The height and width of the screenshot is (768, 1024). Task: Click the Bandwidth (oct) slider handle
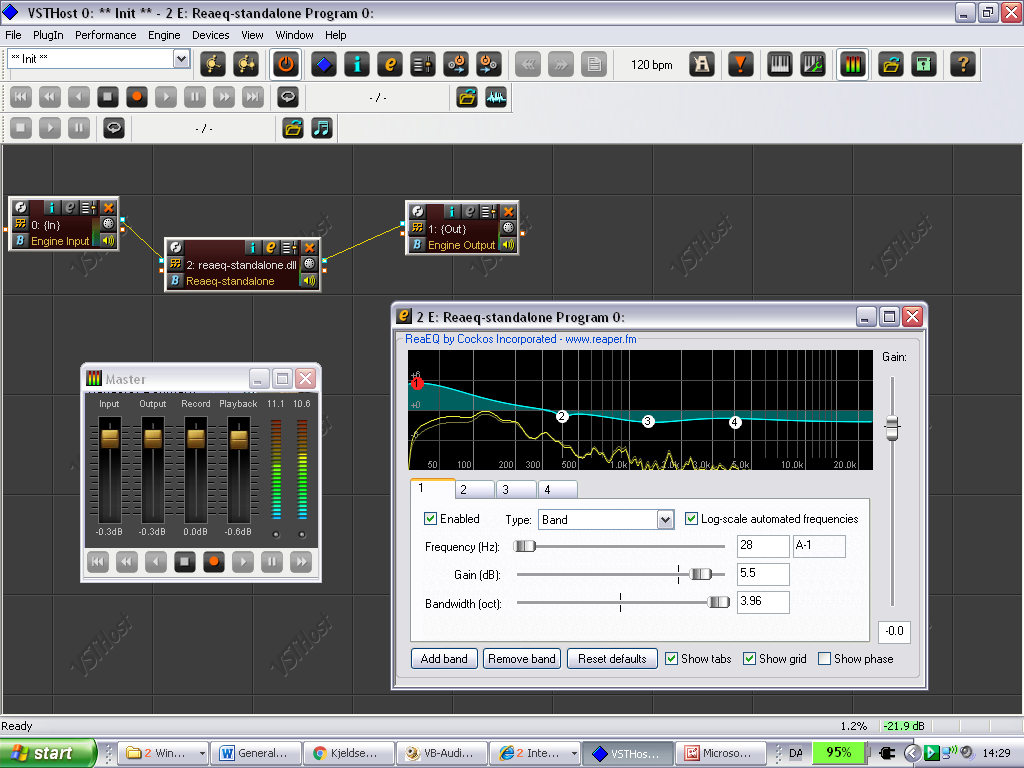coord(718,602)
